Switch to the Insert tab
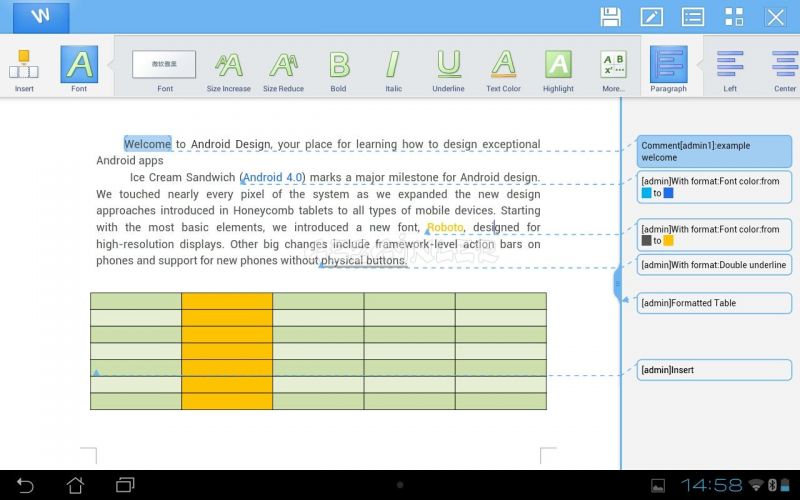This screenshot has height=500, width=800. pos(24,71)
